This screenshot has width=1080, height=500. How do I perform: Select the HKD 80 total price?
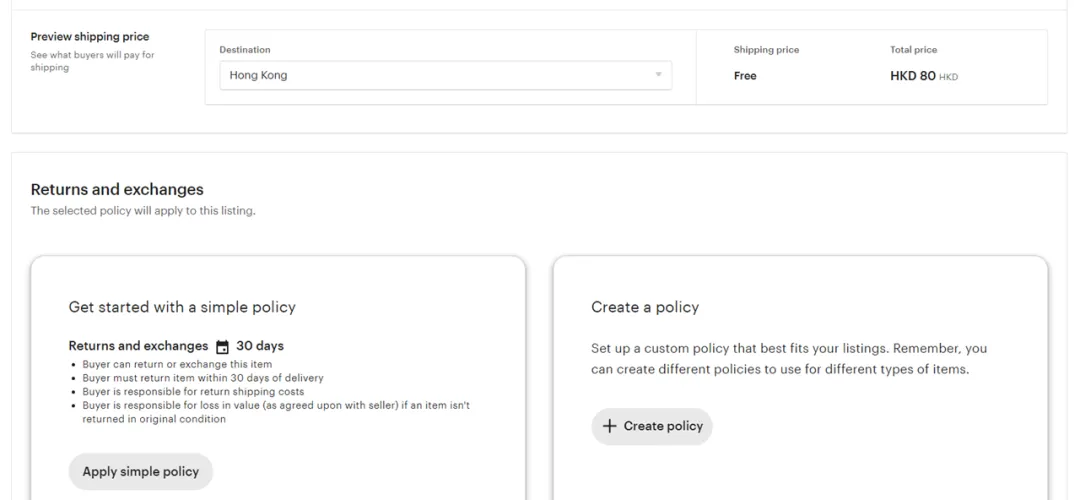pos(912,76)
